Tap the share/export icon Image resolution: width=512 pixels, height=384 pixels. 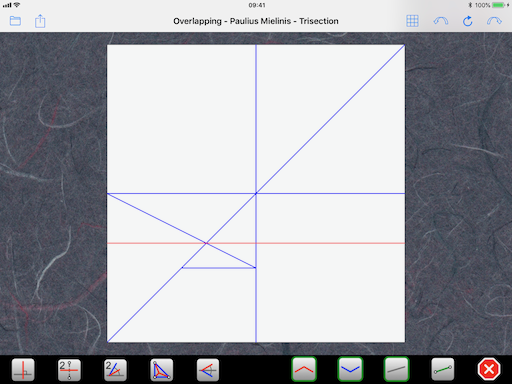(40, 21)
